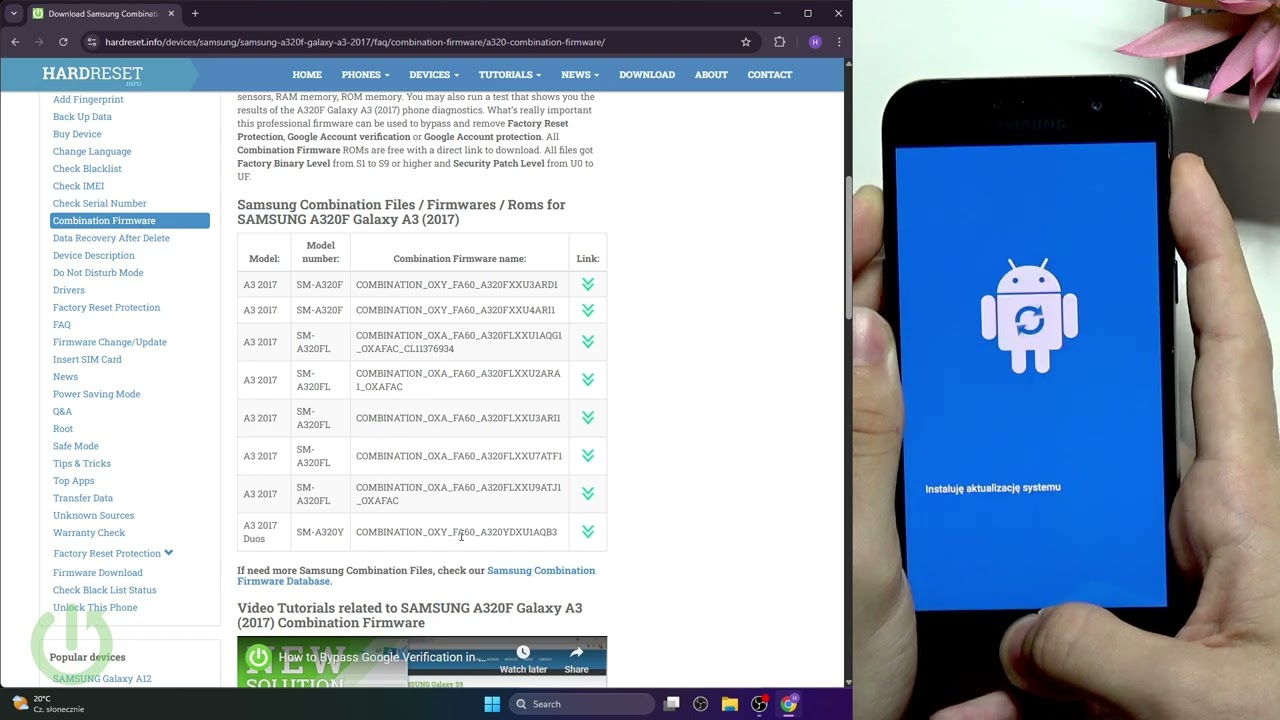Open the browser extensions puzzle icon
Screen dimensions: 1280x720
click(x=780, y=42)
